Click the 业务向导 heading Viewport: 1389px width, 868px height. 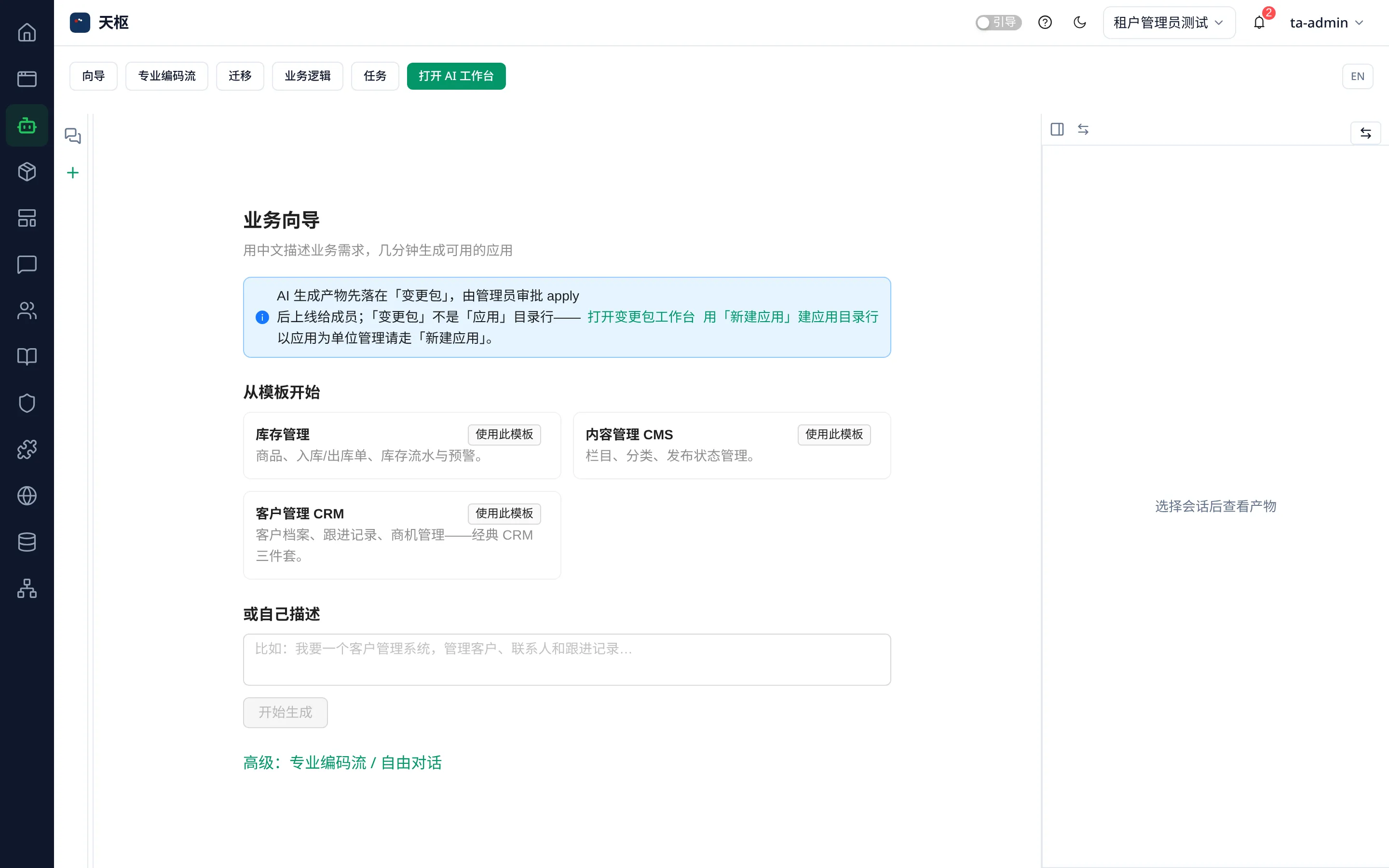pyautogui.click(x=281, y=220)
